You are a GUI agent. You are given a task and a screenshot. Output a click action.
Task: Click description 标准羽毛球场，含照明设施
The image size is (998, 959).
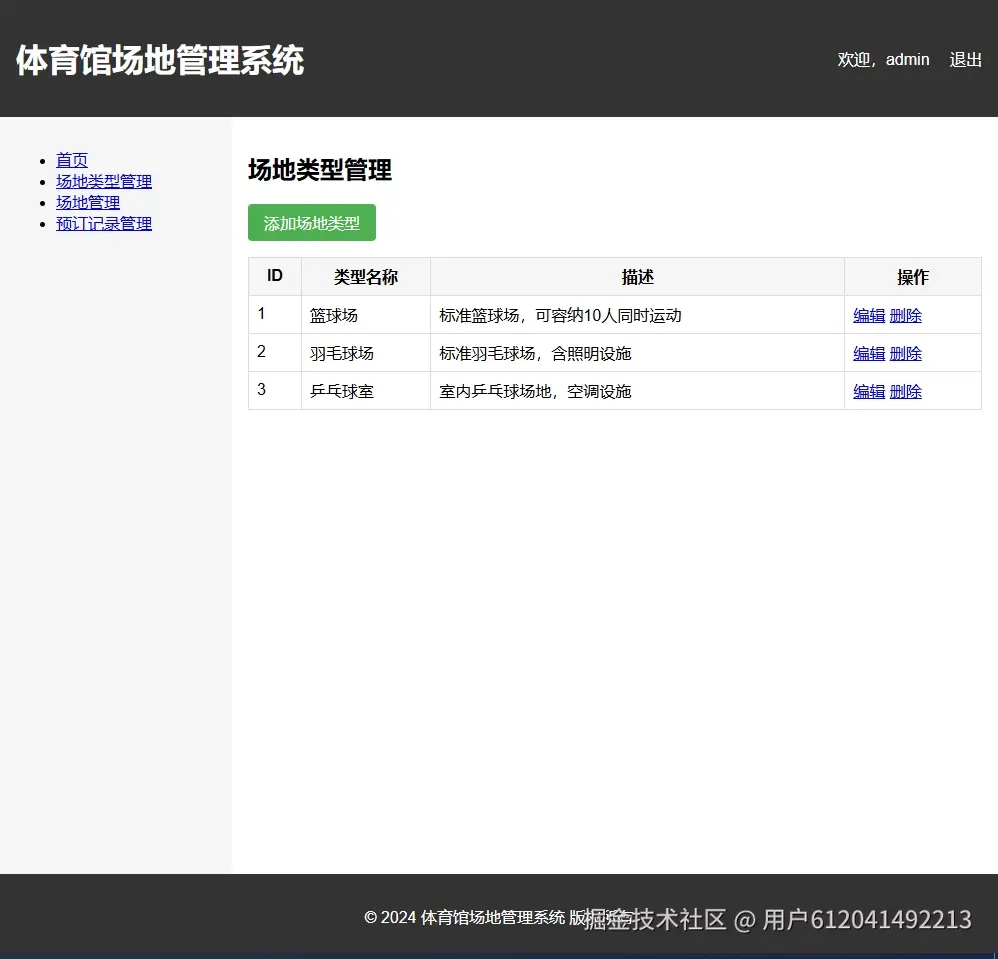[x=535, y=354]
